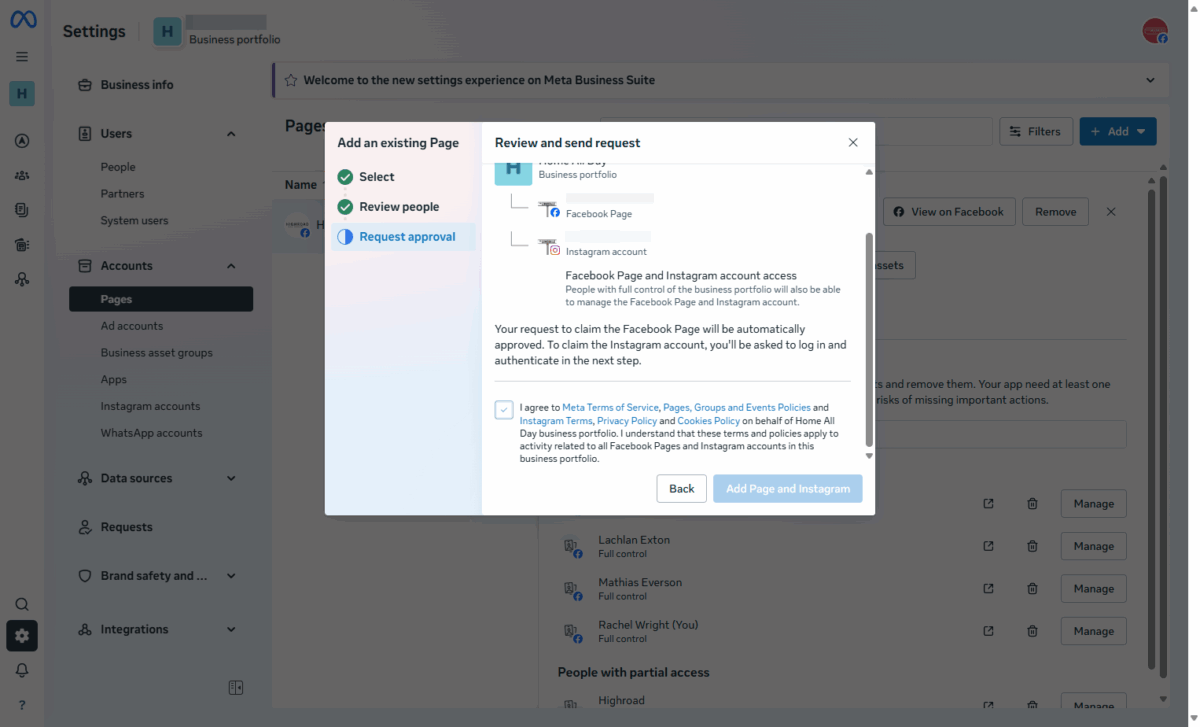Click the search magnifier icon in left rail
The width and height of the screenshot is (1200, 727).
(22, 604)
